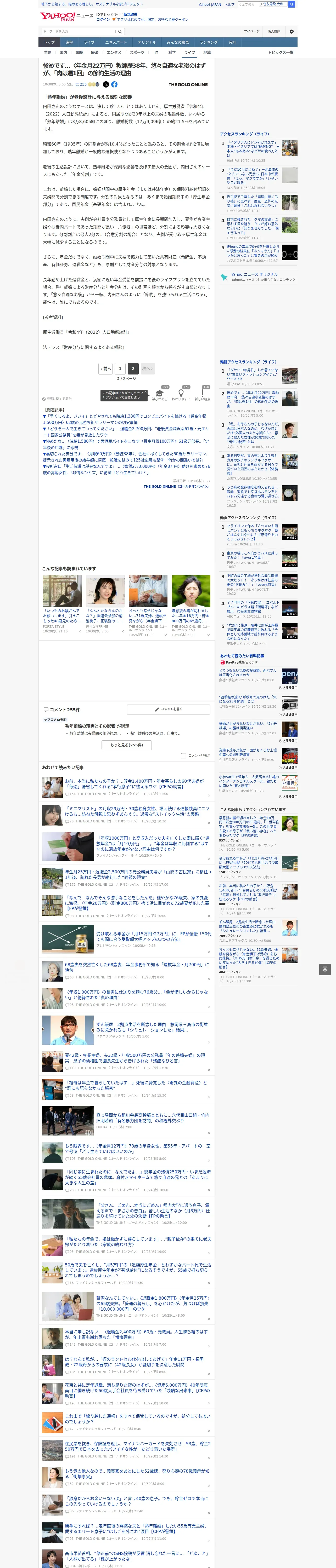This screenshot has width=336, height=1568.
Task: Click もっと見る(255件) button
Action: click(x=127, y=745)
